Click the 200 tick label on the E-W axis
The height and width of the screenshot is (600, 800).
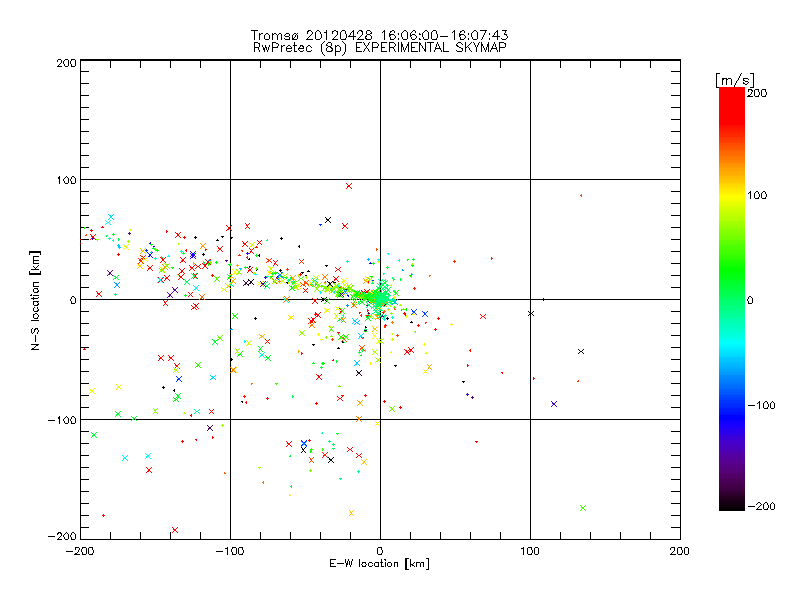680,551
